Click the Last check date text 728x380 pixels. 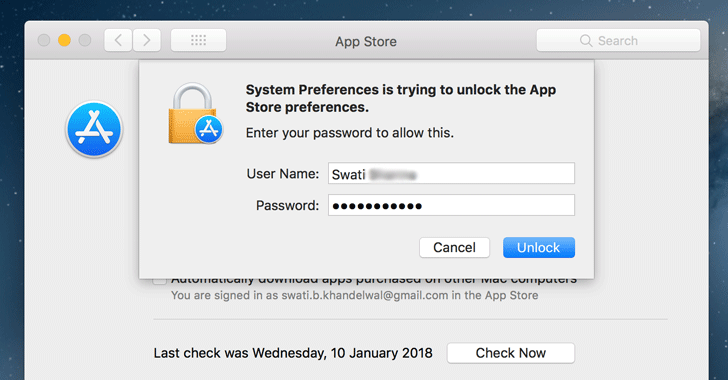click(x=293, y=353)
